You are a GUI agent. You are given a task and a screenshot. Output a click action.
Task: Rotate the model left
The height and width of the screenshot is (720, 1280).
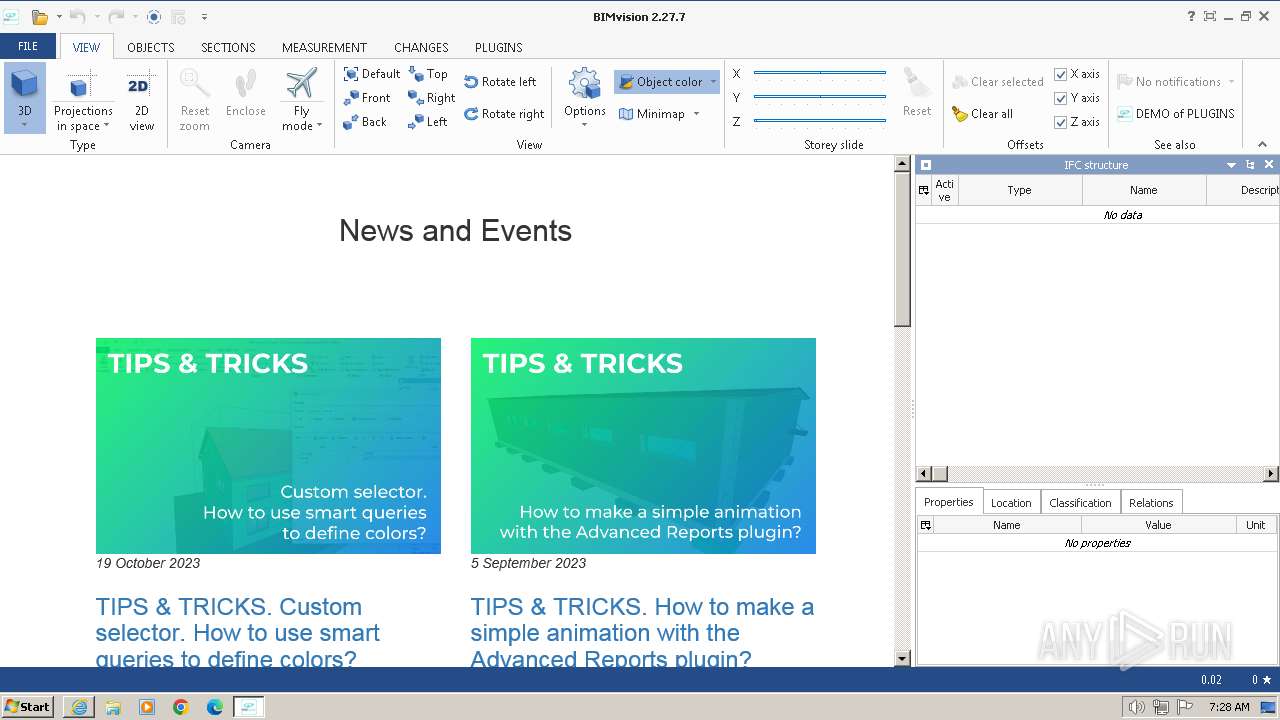point(500,82)
